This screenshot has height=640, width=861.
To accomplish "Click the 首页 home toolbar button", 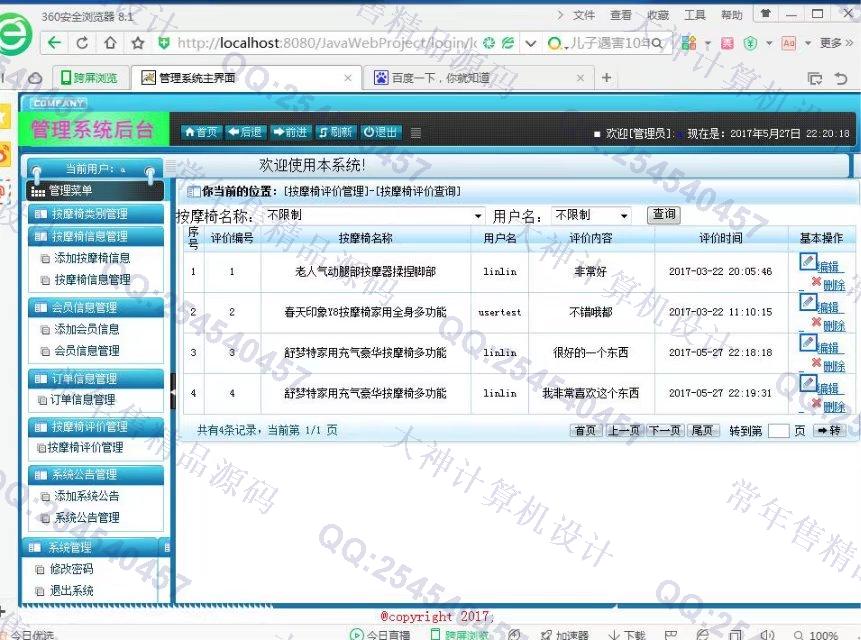I will (201, 132).
